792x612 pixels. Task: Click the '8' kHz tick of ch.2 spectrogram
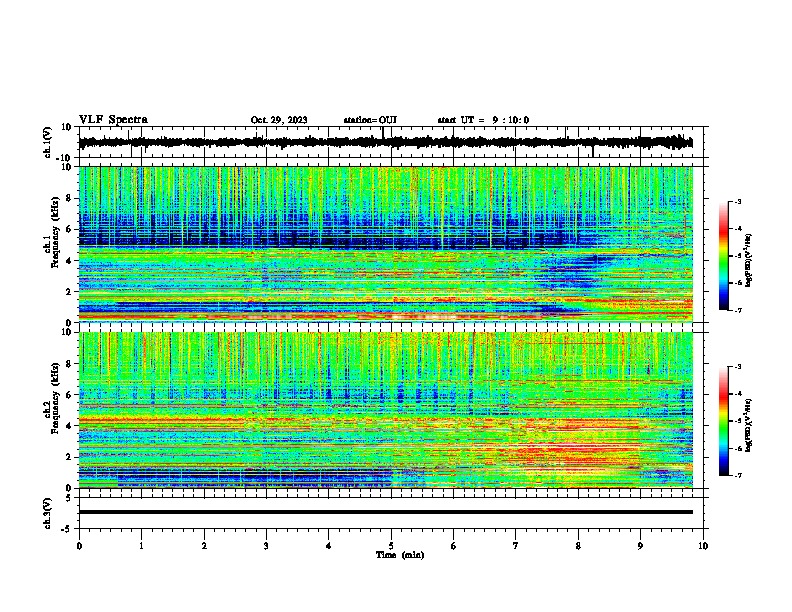point(70,364)
